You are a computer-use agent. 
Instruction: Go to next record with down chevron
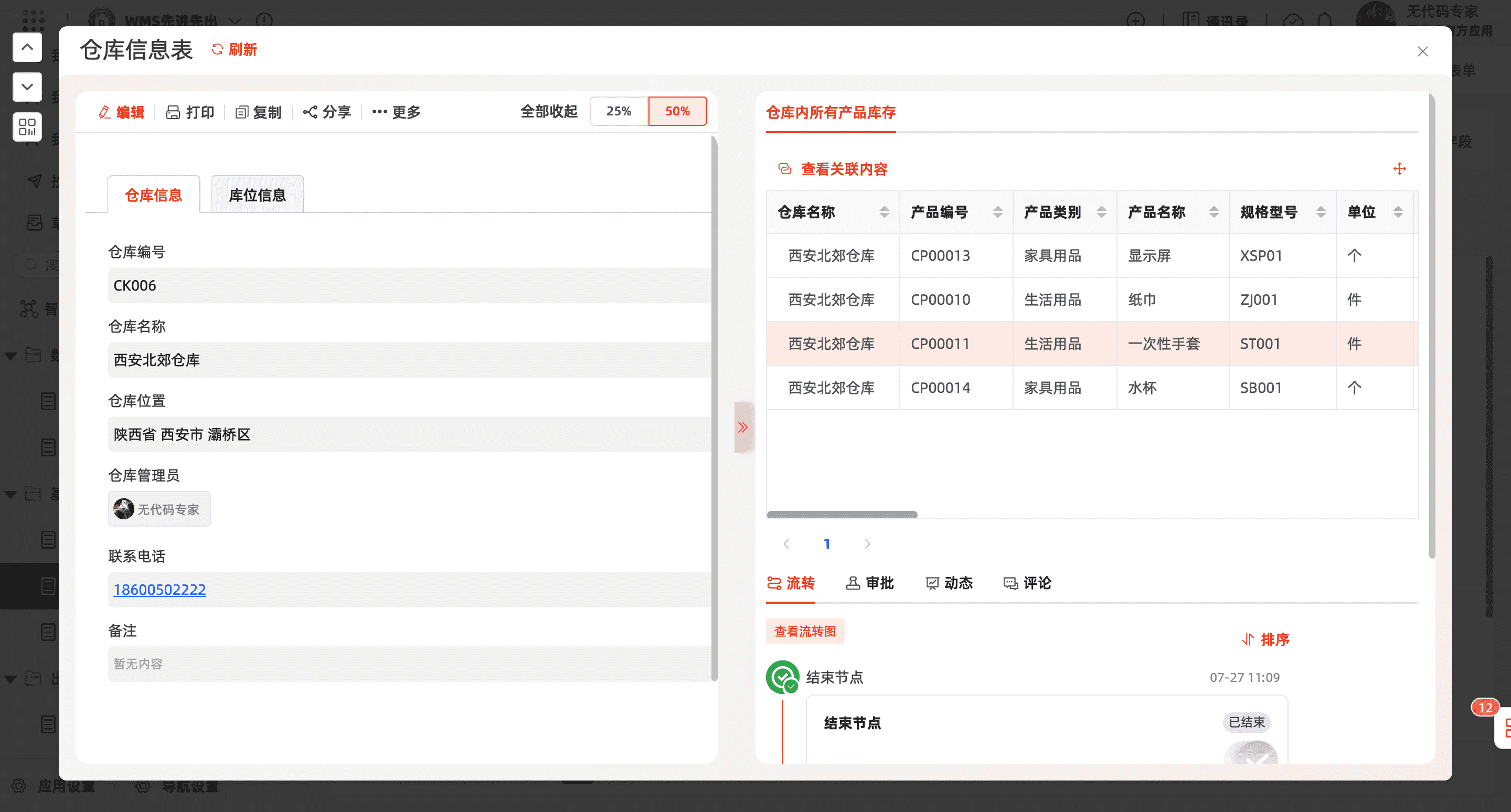coord(27,87)
